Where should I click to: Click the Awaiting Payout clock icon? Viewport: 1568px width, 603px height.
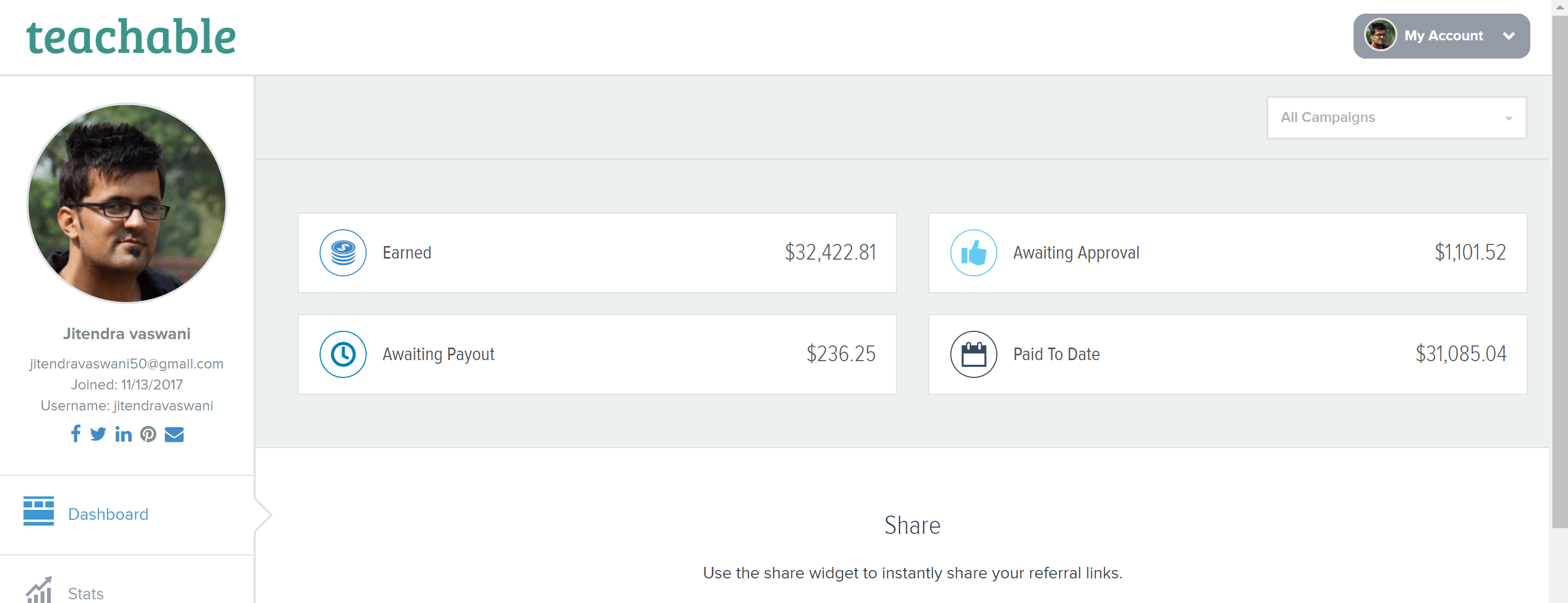(343, 354)
